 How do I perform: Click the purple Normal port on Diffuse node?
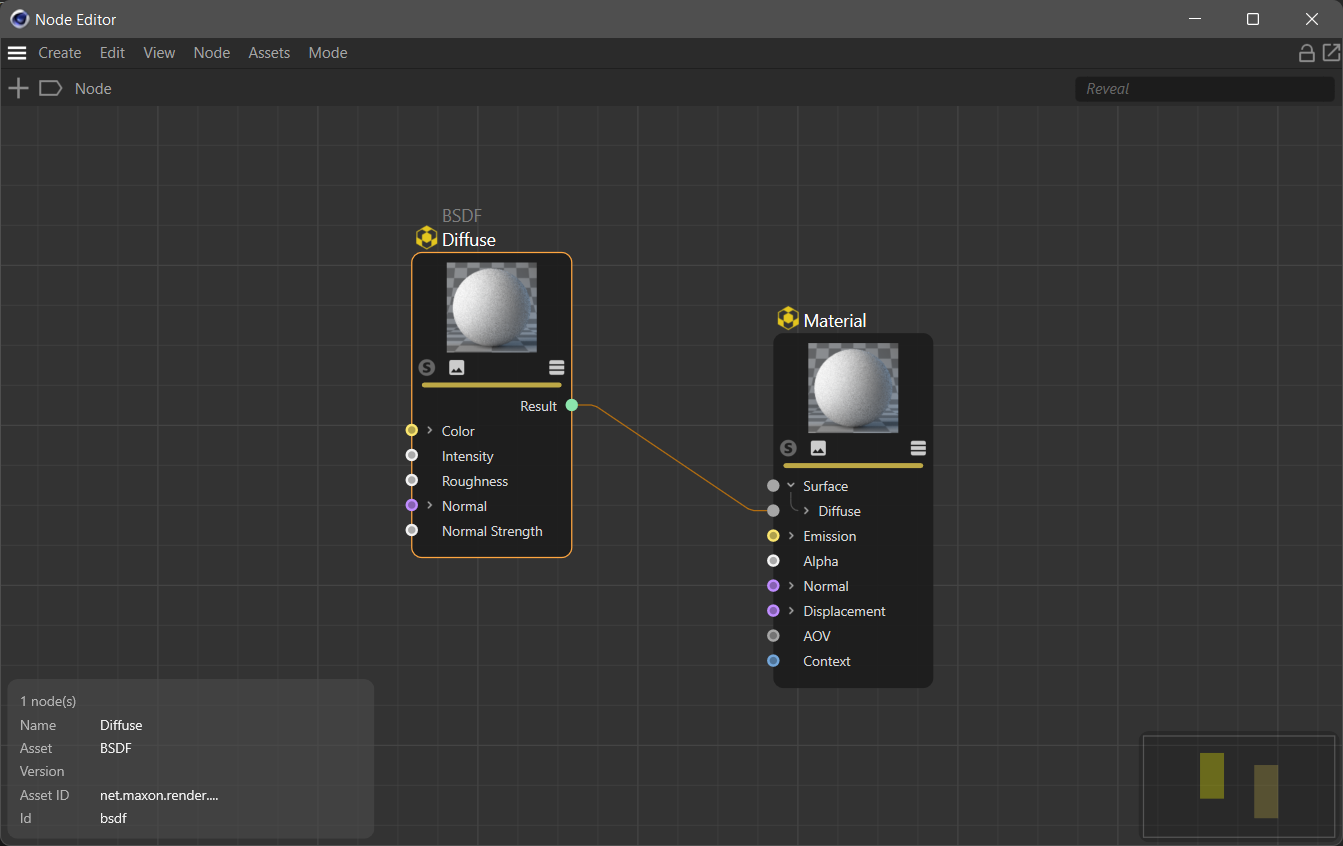(x=412, y=505)
